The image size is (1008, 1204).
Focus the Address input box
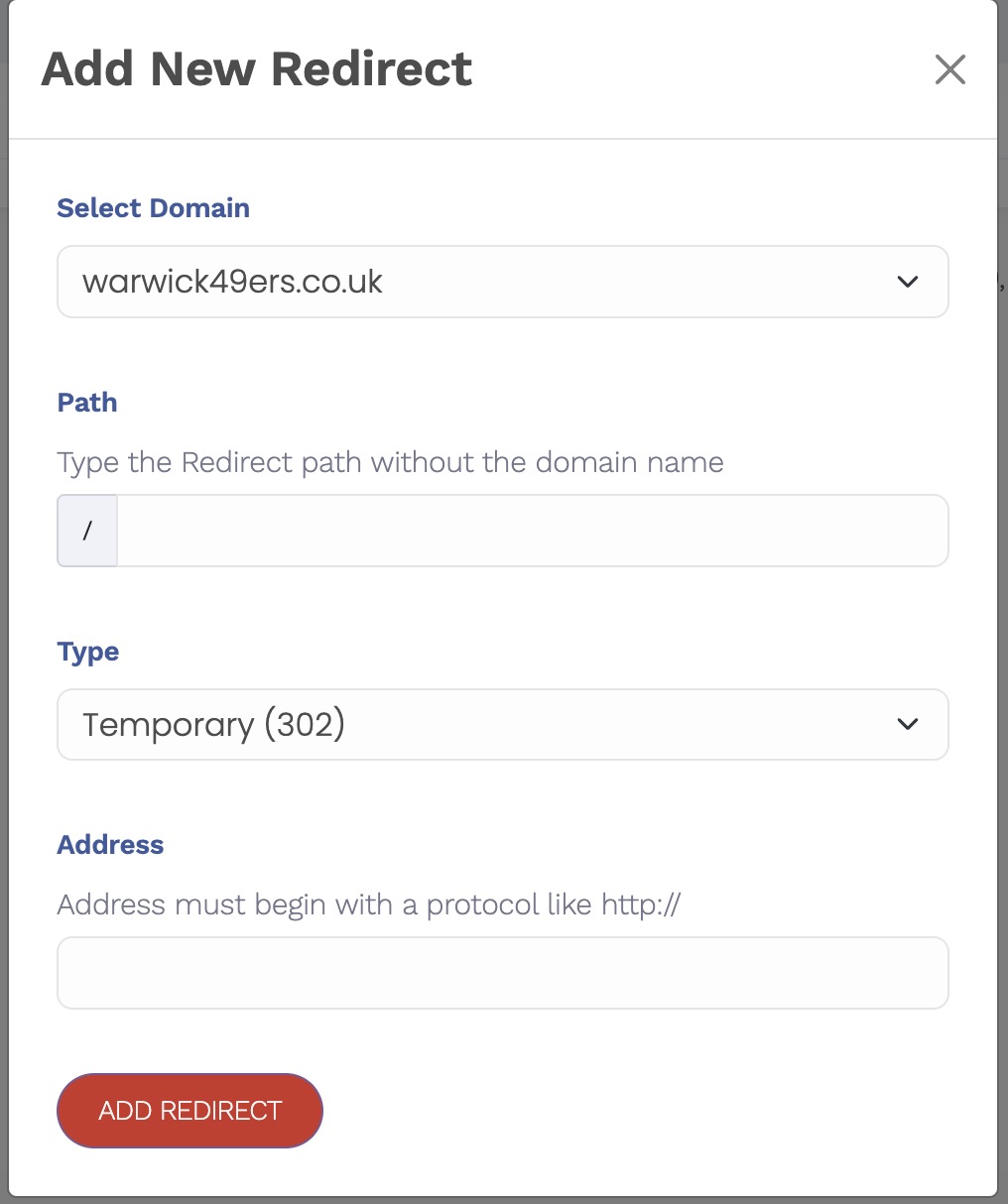[502, 973]
